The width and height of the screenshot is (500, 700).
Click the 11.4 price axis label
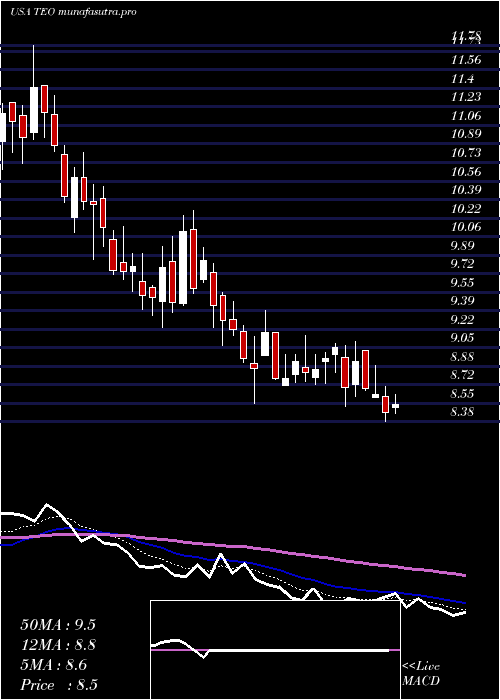click(462, 79)
